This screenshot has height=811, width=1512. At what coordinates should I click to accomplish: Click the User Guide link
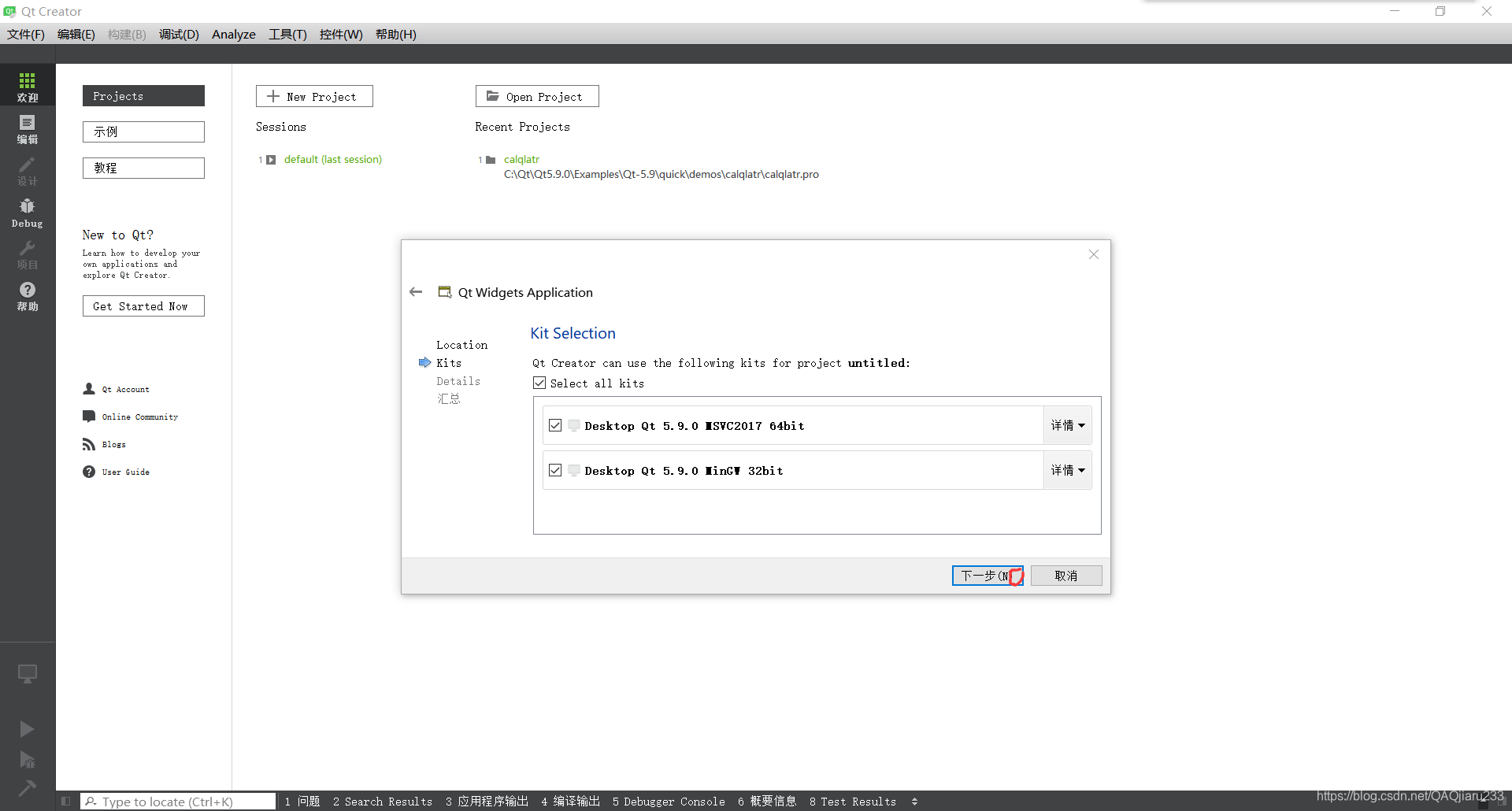coord(126,472)
